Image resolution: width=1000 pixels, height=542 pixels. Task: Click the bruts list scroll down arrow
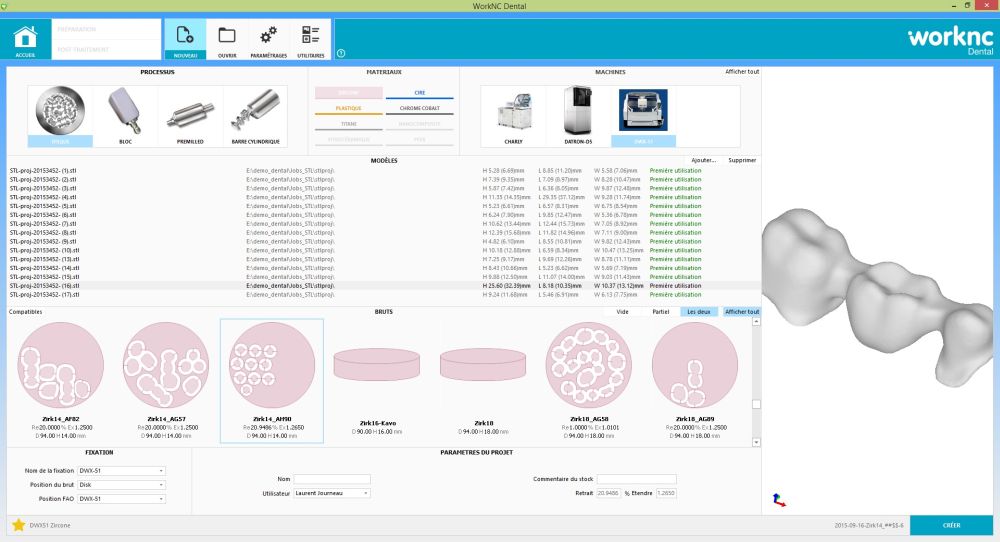(756, 442)
